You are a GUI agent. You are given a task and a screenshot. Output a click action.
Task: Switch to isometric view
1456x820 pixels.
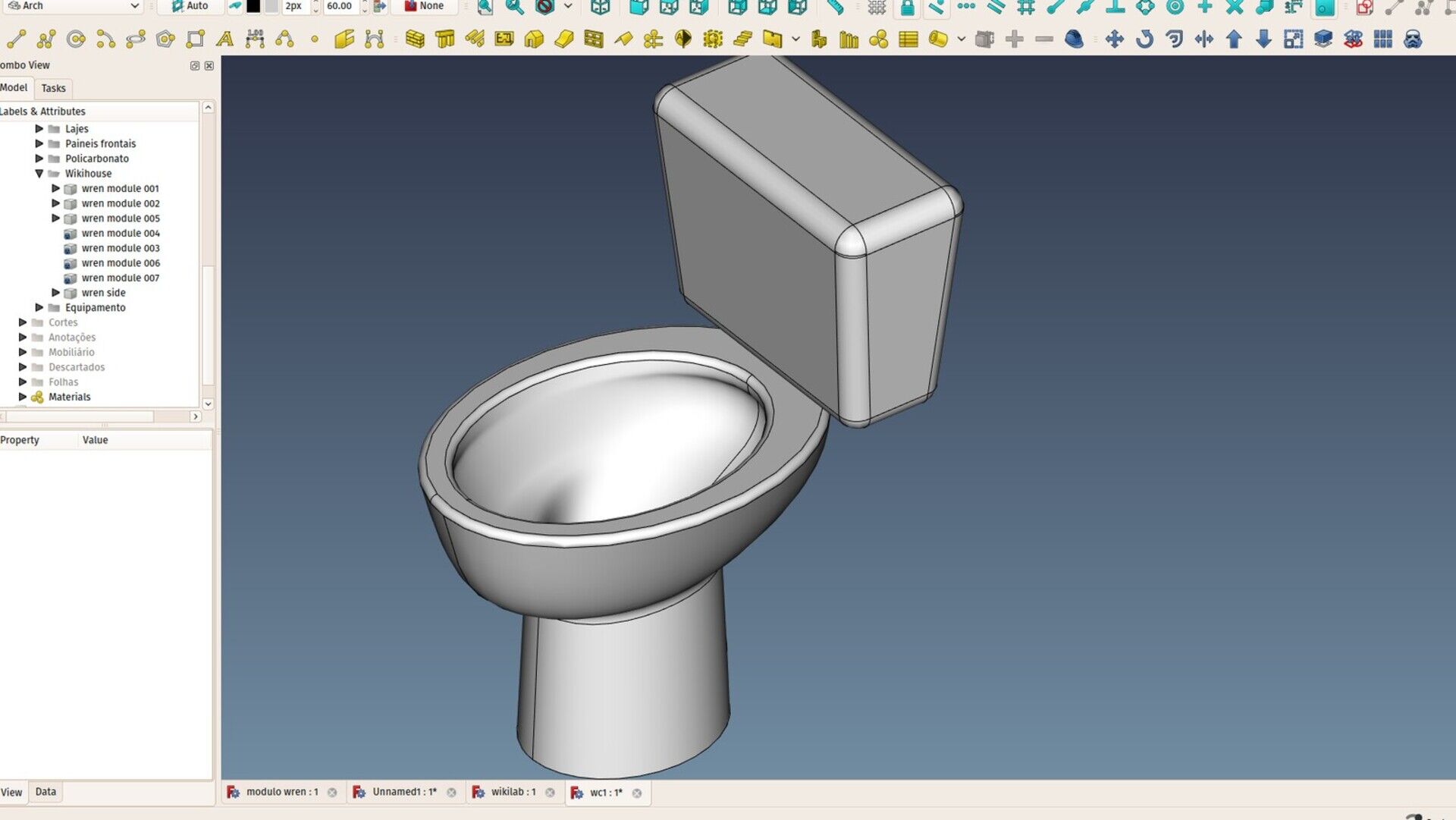(x=601, y=7)
